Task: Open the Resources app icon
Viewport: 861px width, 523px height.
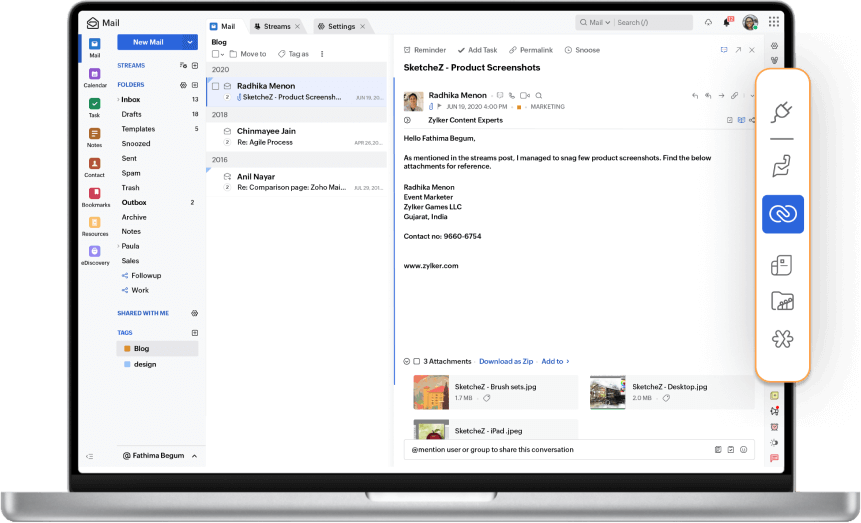Action: pyautogui.click(x=94, y=222)
